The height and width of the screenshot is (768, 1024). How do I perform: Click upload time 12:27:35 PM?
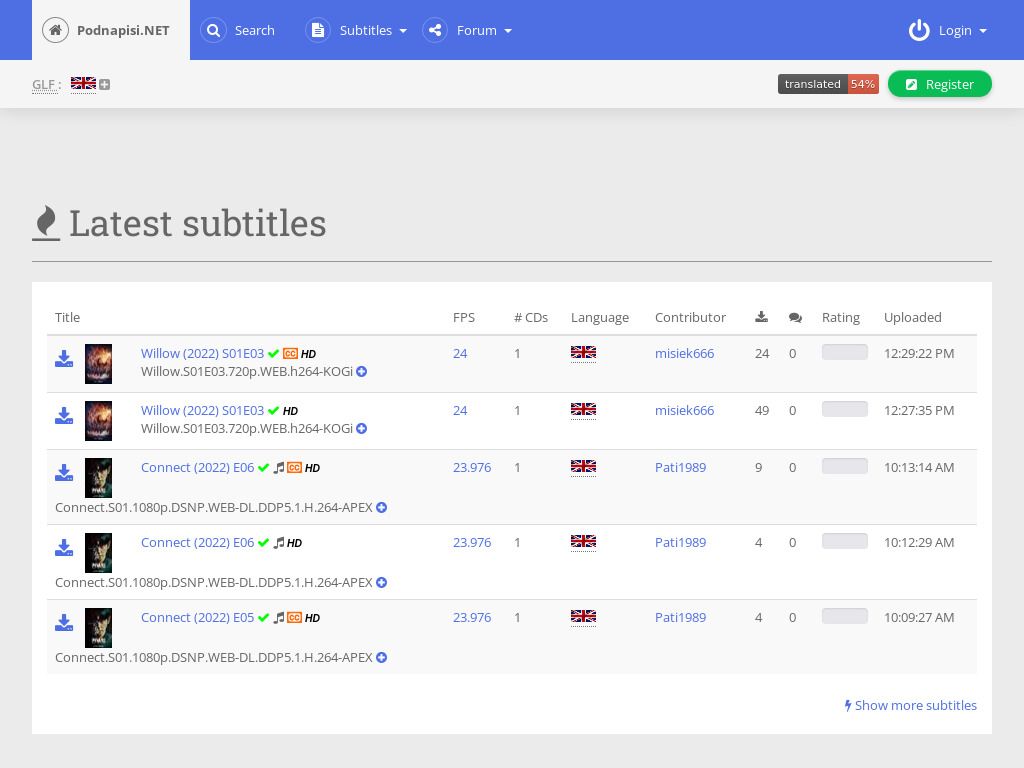pyautogui.click(x=919, y=410)
